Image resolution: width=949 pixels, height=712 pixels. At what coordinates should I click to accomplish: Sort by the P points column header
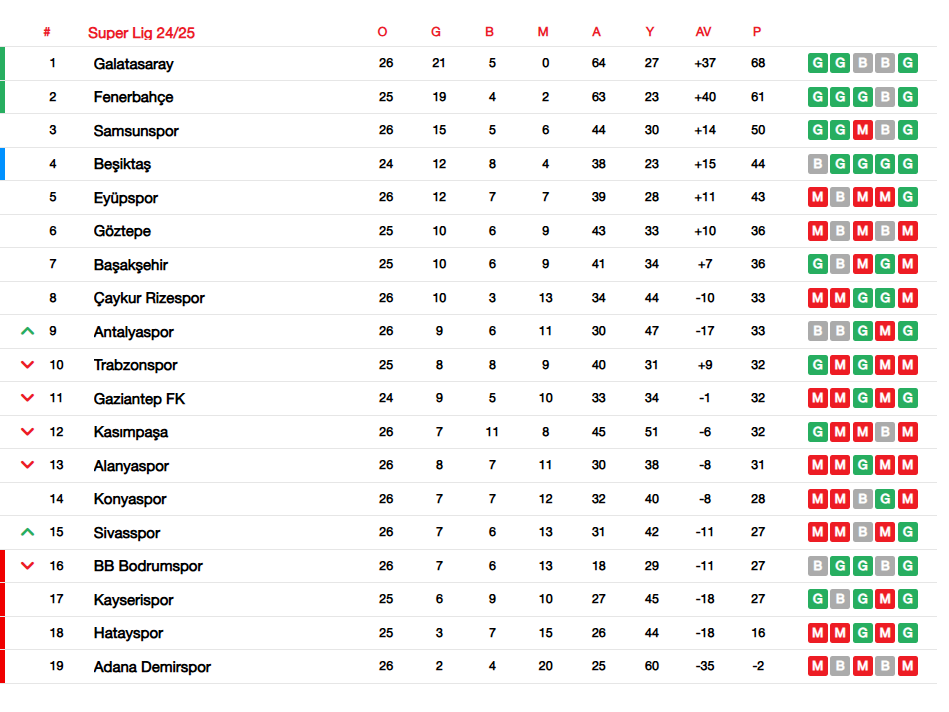[x=757, y=31]
